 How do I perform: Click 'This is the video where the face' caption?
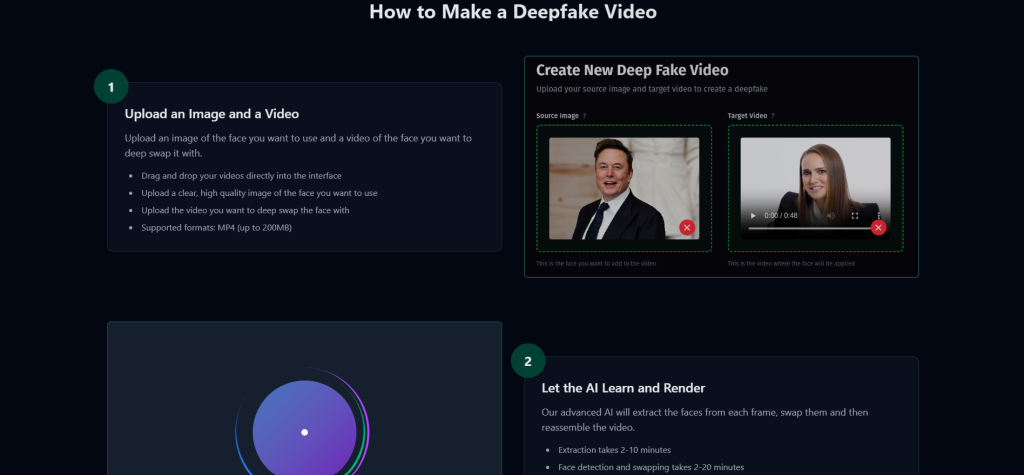point(791,263)
